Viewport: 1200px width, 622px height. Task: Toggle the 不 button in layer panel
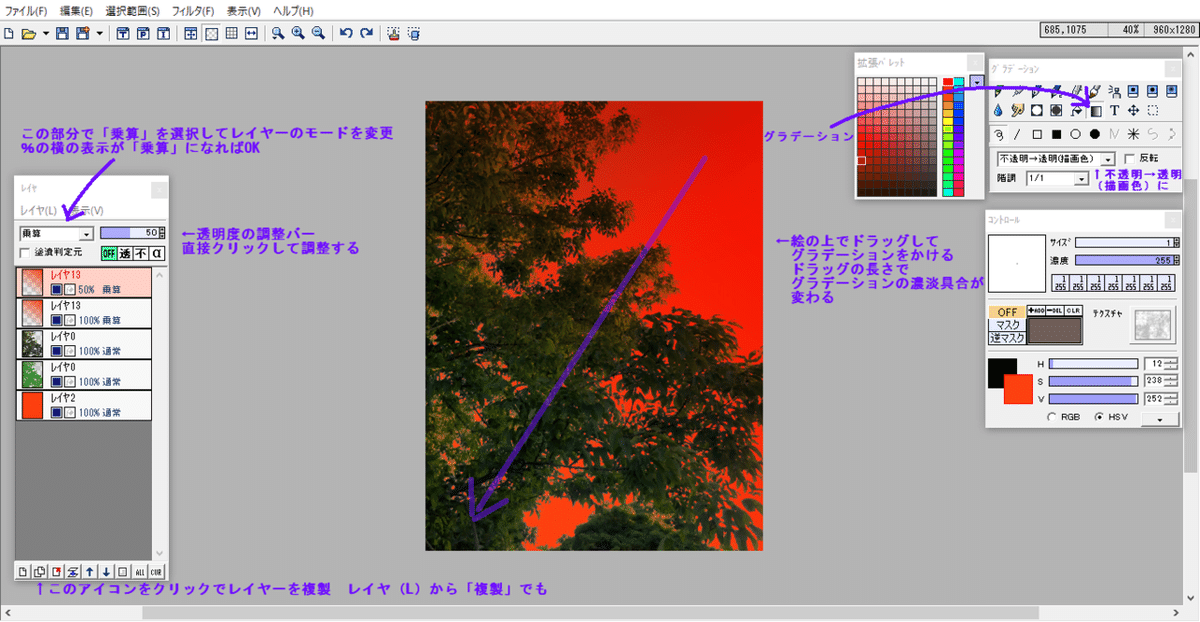point(141,253)
